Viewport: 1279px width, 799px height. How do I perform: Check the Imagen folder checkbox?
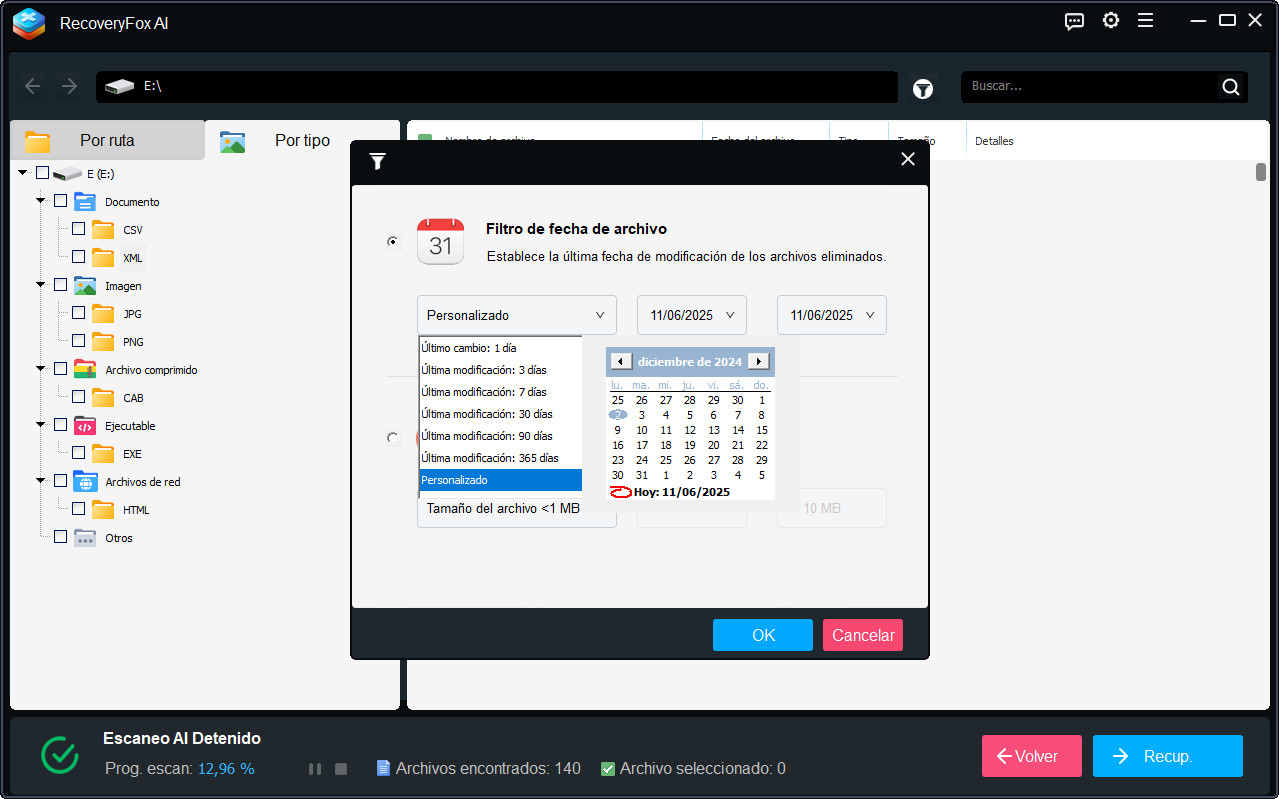click(60, 285)
